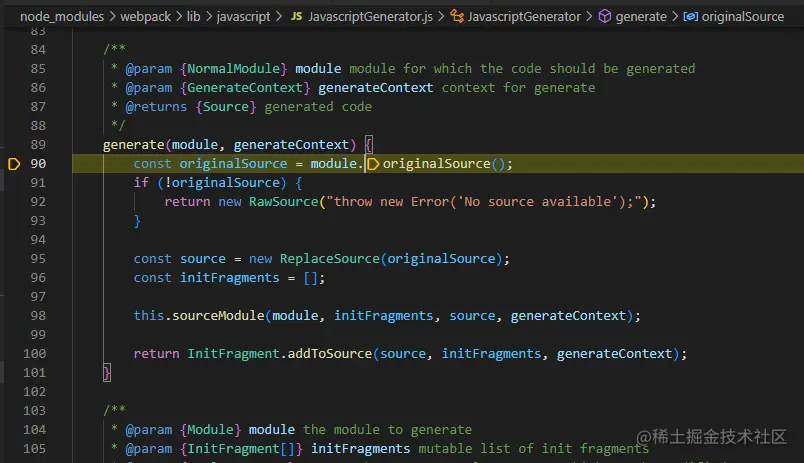Click {Module} type on line 104
Screen dimensions: 804x463
point(210,430)
